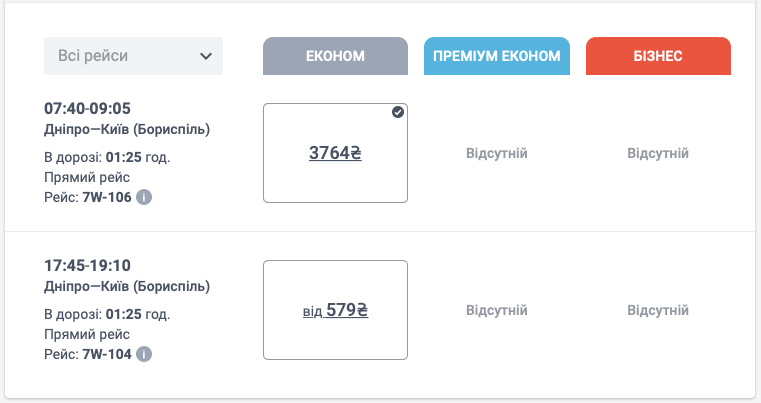This screenshot has width=761, height=403.
Task: Switch to the ЕКОНОМ fare tab
Action: click(x=335, y=56)
